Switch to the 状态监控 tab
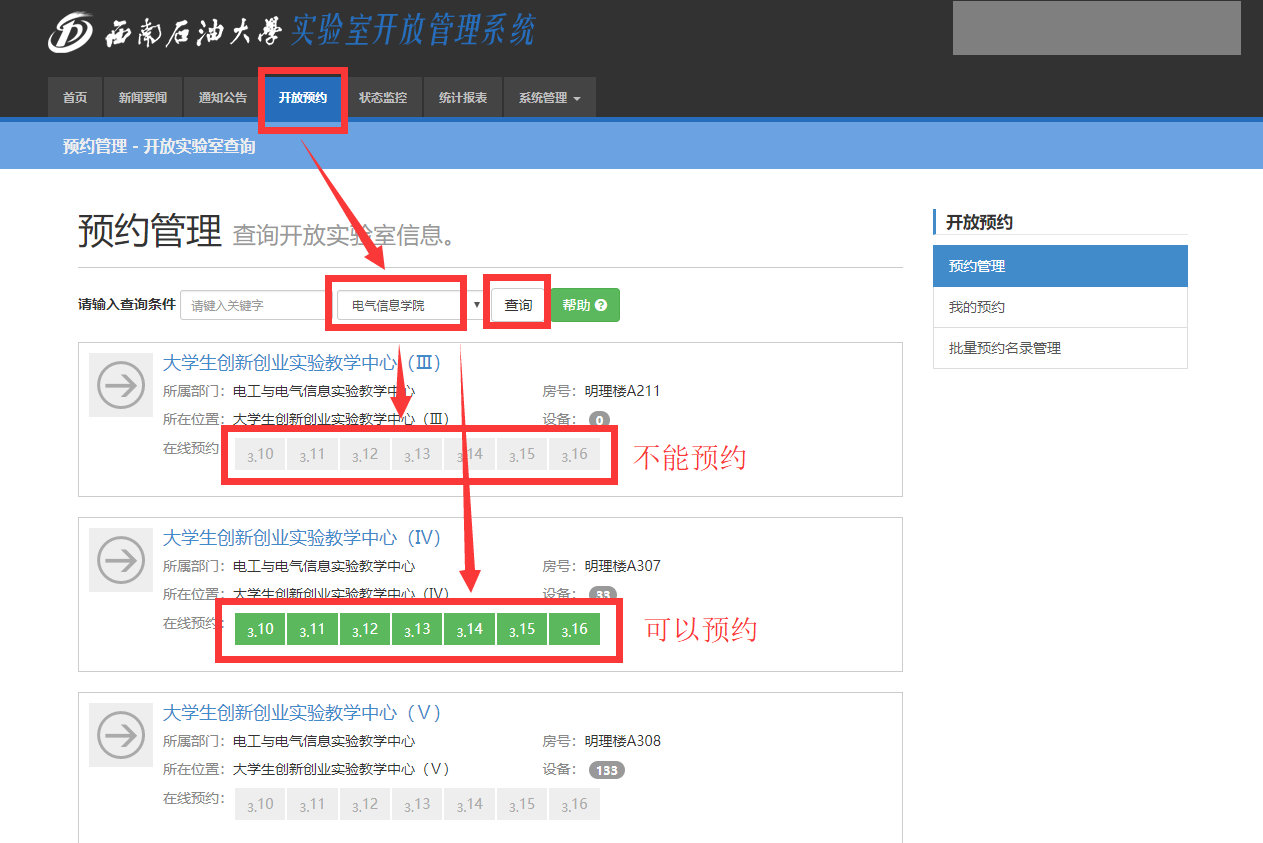The width and height of the screenshot is (1263, 843). (383, 97)
